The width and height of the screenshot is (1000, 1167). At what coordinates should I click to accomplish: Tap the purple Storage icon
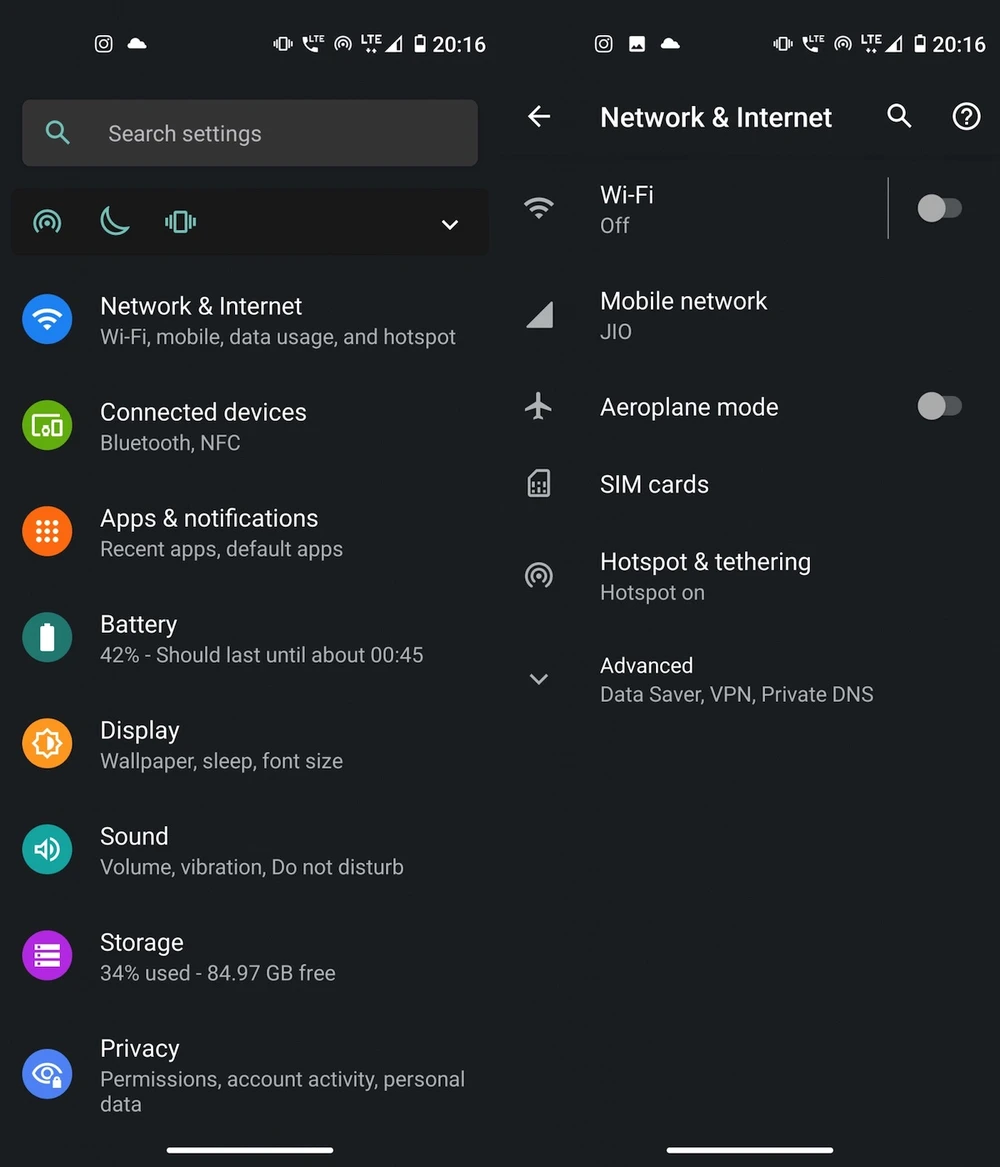(47, 955)
